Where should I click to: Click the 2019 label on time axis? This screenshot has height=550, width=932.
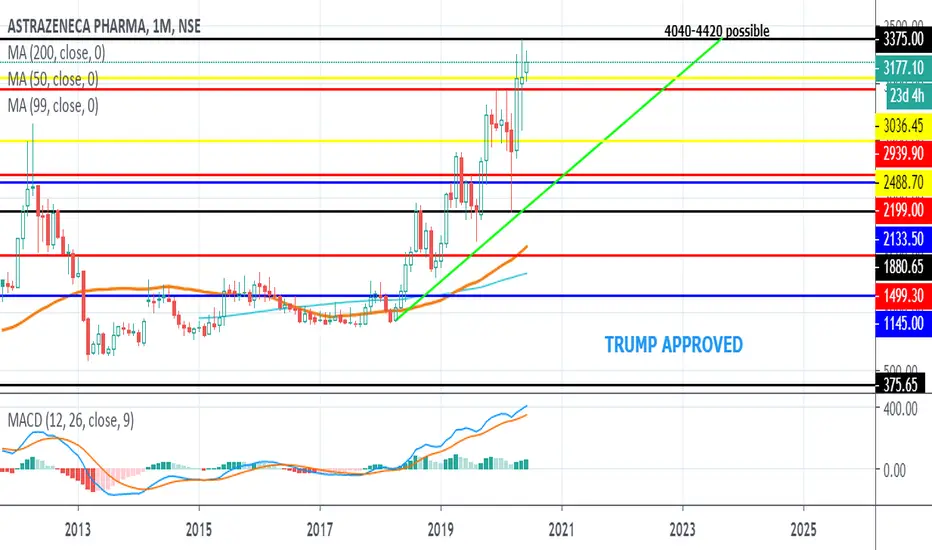pos(441,529)
